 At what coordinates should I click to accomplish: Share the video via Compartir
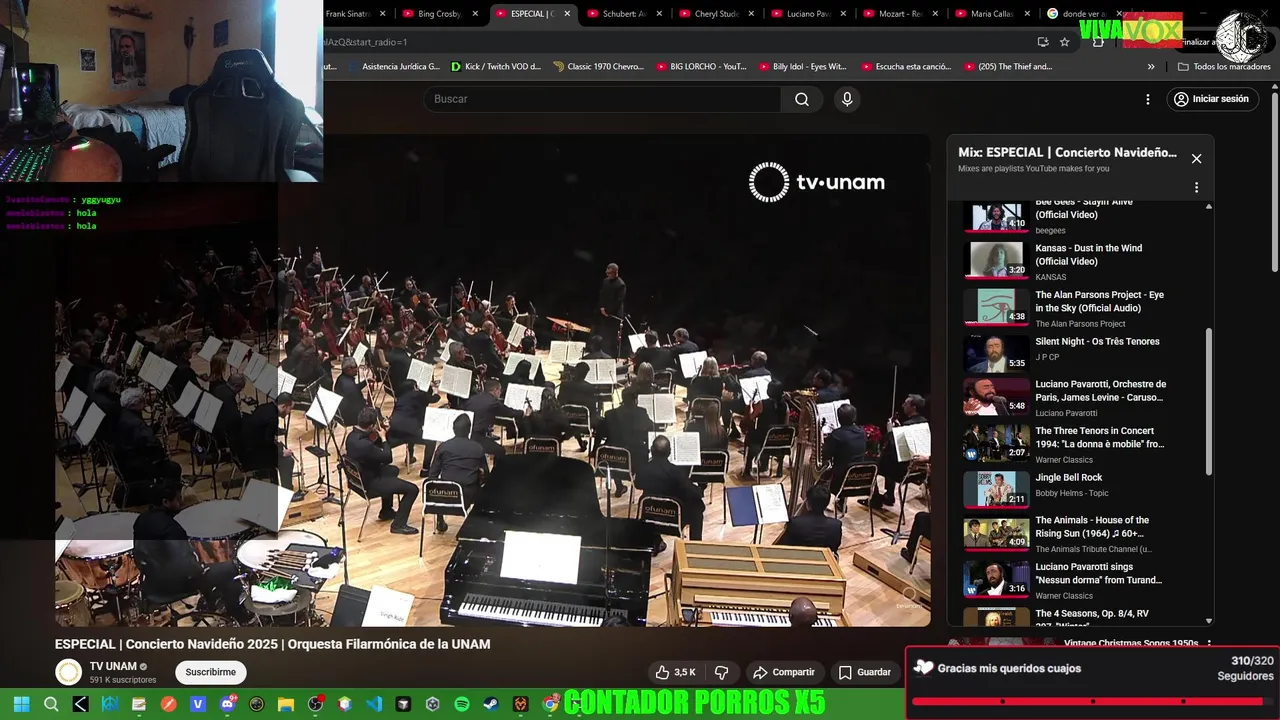tap(784, 672)
